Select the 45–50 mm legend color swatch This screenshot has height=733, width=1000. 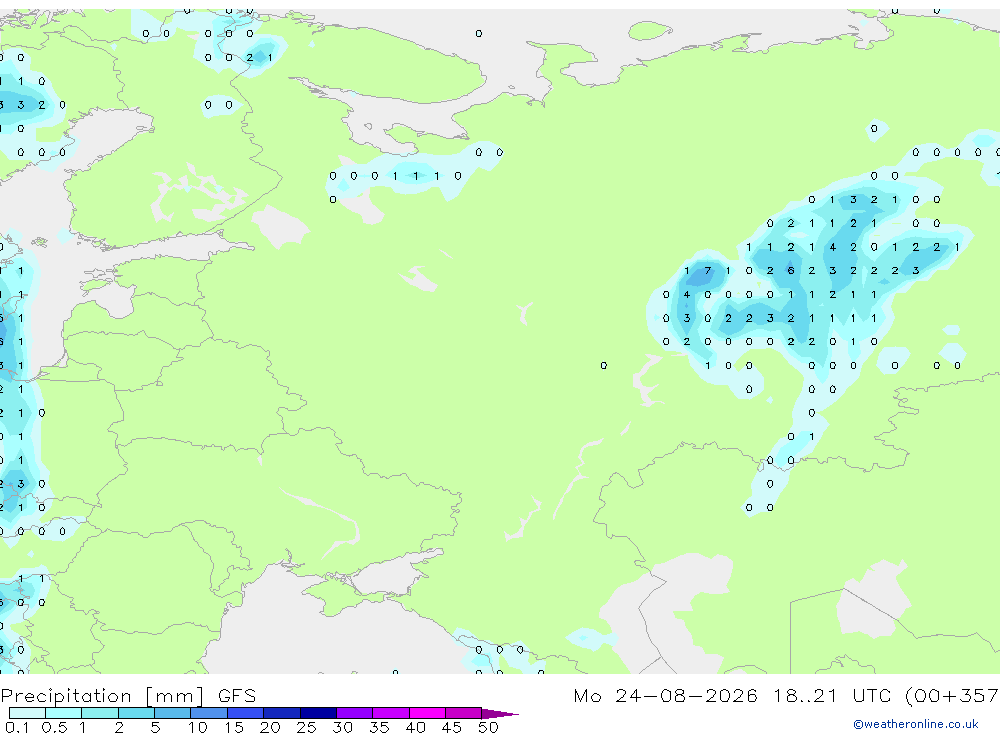pos(464,713)
